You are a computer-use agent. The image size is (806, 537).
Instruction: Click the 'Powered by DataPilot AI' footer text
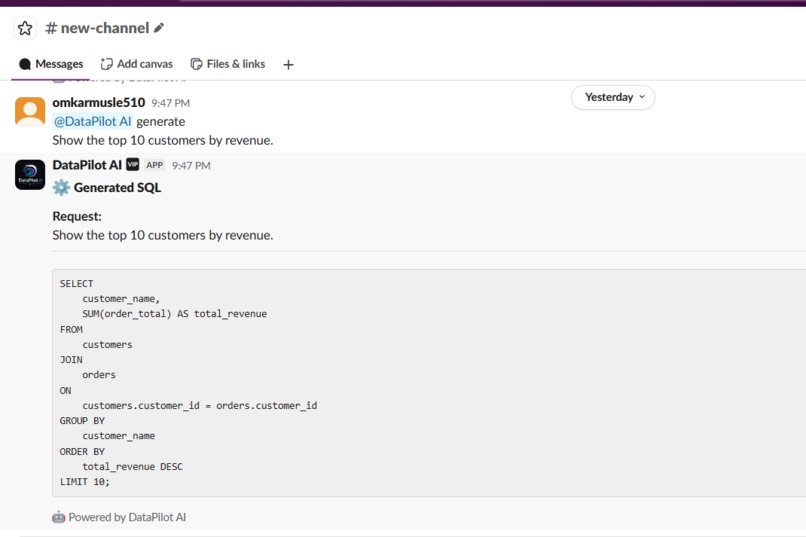[127, 517]
